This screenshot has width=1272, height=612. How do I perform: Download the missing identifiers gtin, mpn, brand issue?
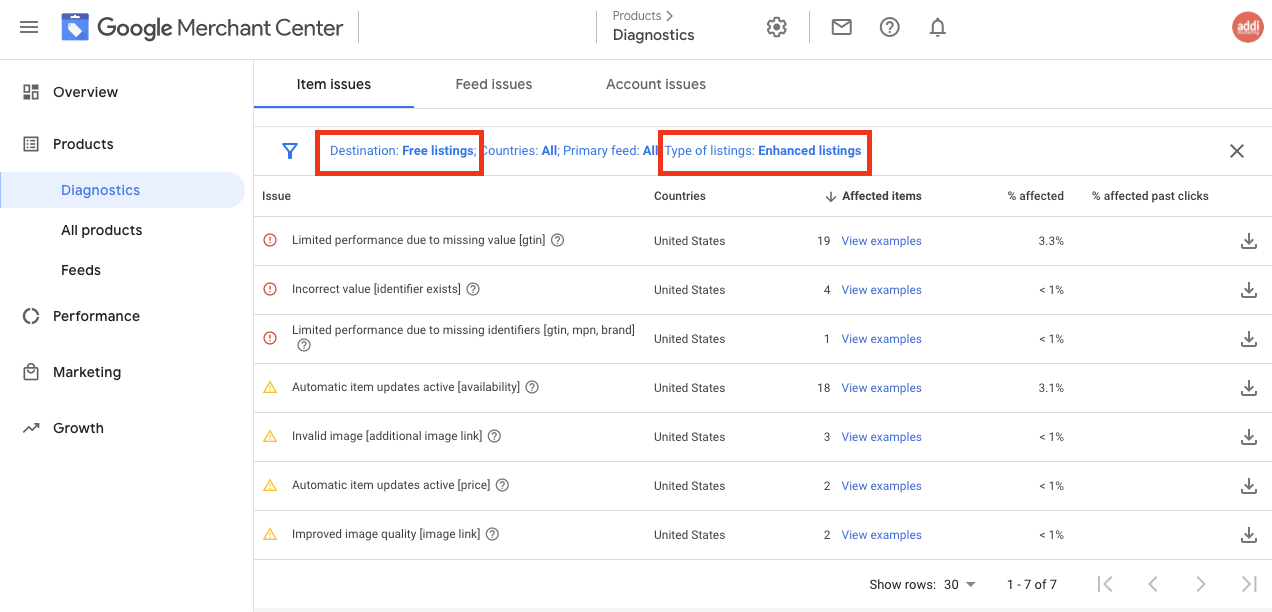tap(1248, 339)
